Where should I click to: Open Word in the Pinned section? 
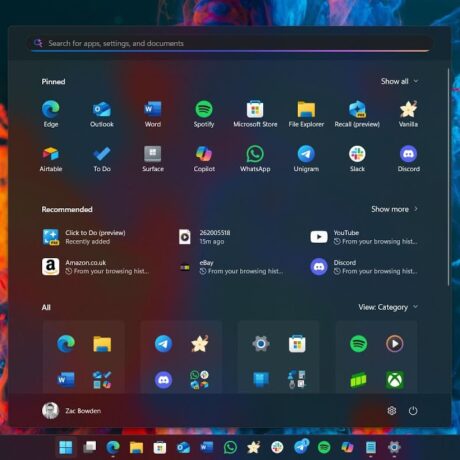[153, 114]
